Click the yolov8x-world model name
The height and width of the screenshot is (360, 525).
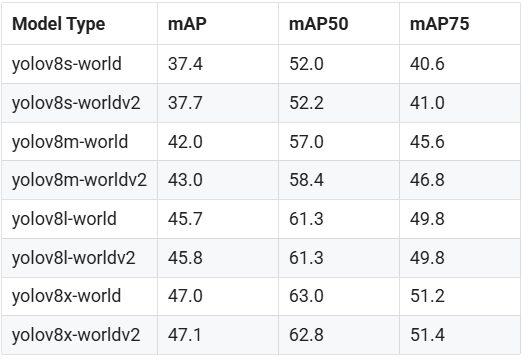66,296
